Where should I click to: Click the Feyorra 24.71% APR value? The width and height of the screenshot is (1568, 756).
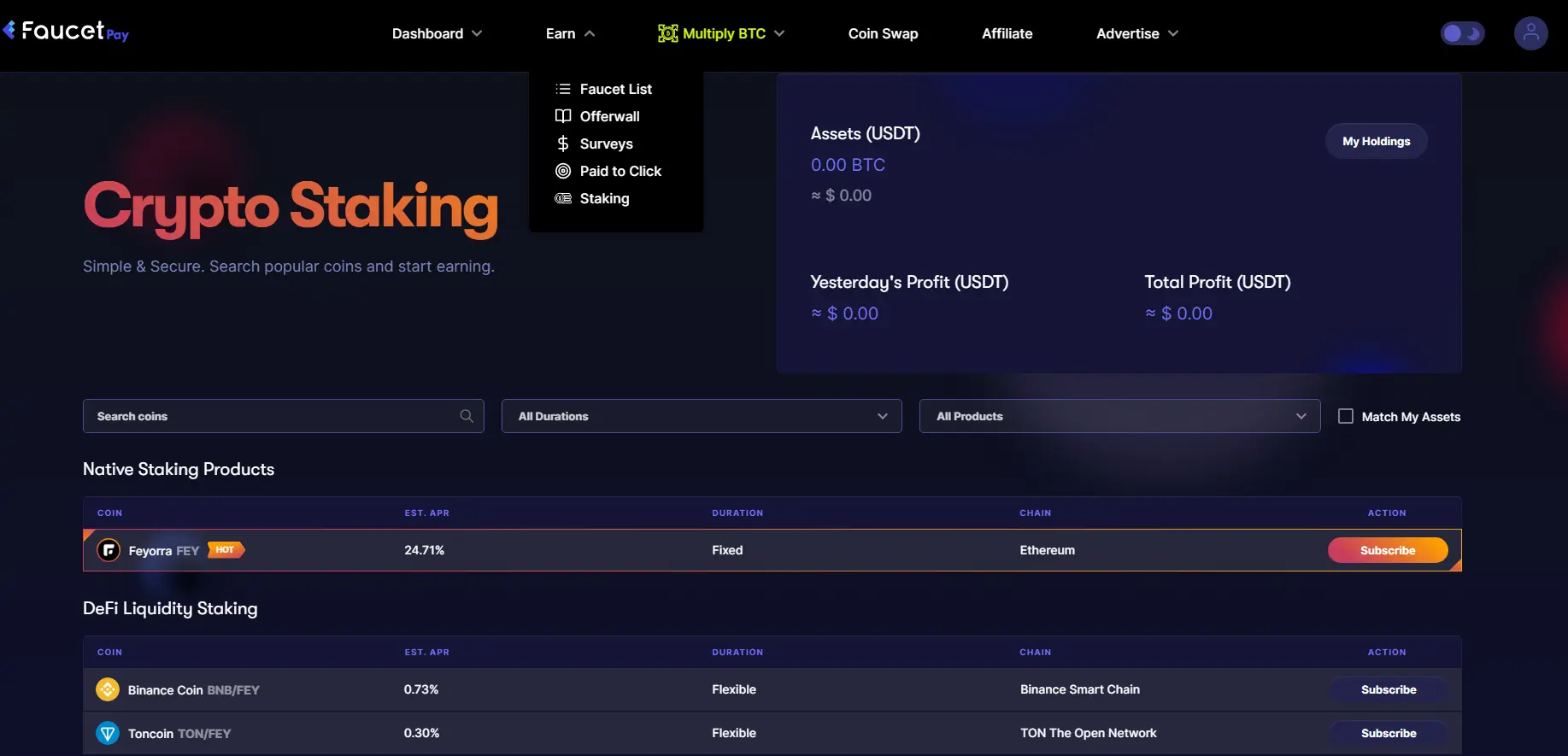click(424, 550)
